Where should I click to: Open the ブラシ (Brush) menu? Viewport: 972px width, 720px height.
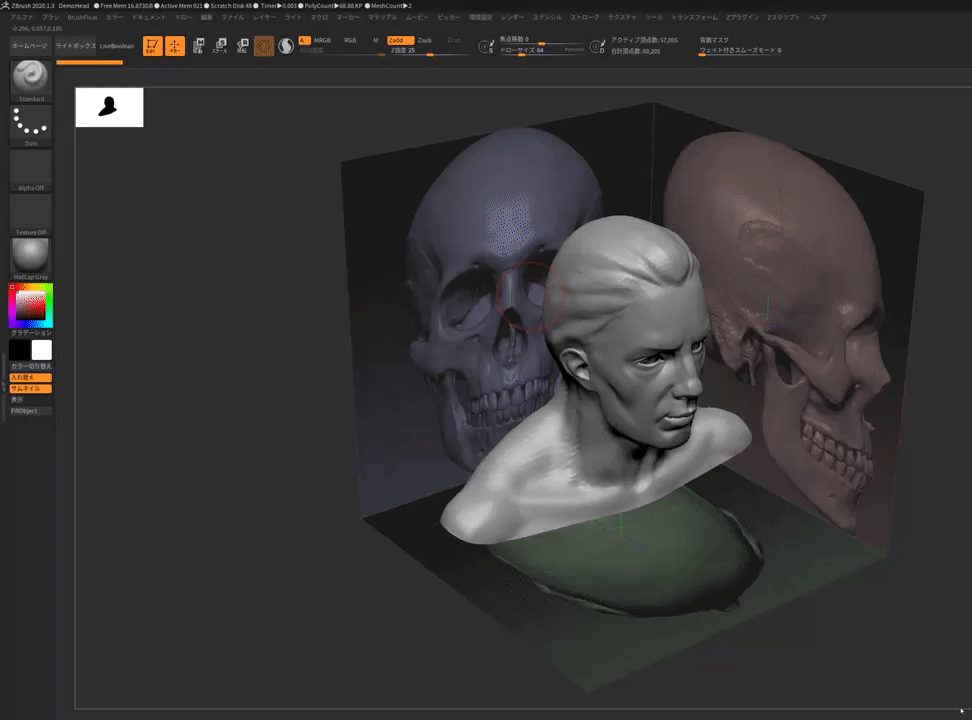click(50, 18)
